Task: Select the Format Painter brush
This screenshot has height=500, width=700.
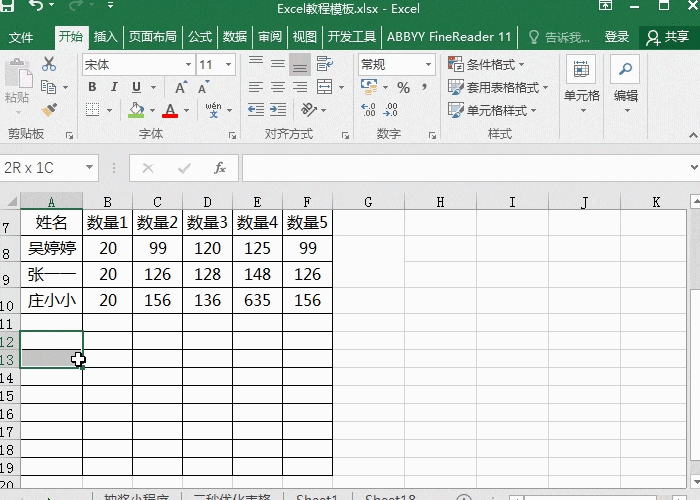Action: click(49, 110)
